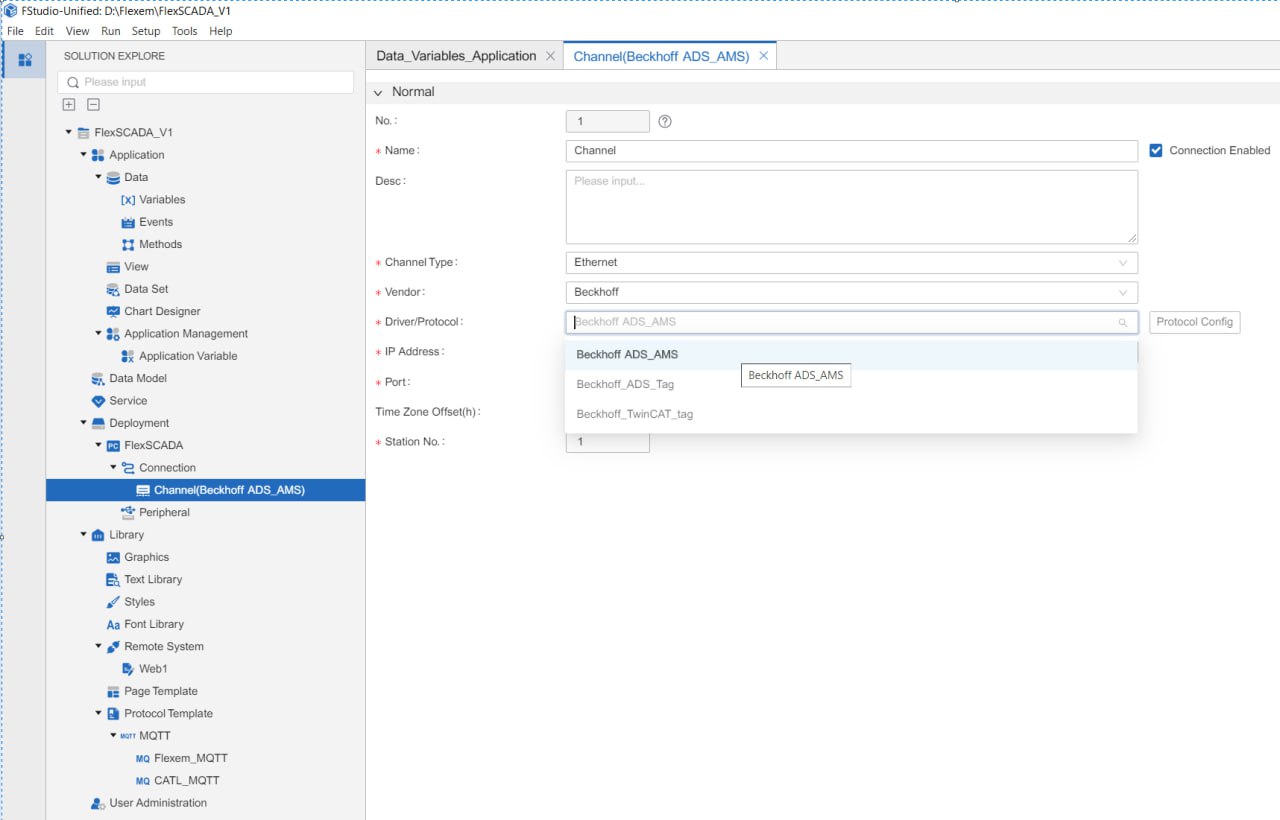Click the Protocol Config button
Screen dimensions: 1280x820
pos(1195,322)
